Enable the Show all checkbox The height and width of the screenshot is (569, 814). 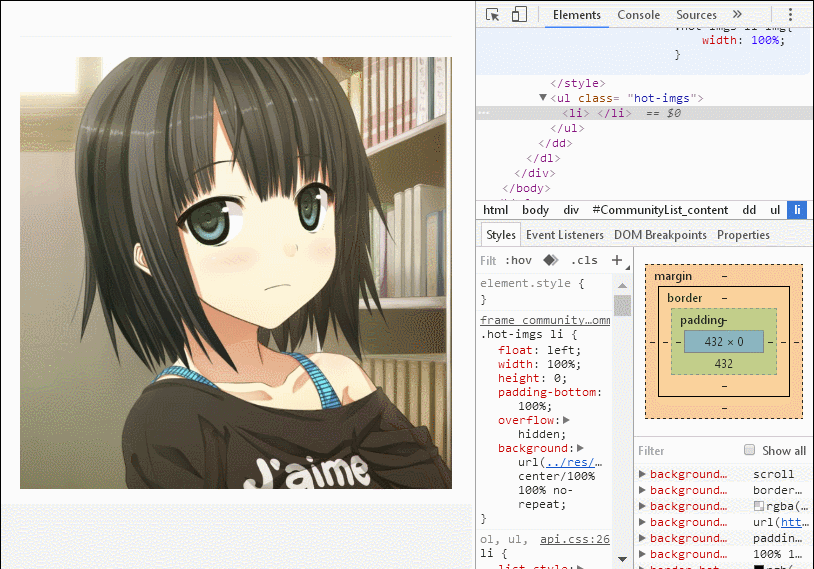click(x=749, y=450)
